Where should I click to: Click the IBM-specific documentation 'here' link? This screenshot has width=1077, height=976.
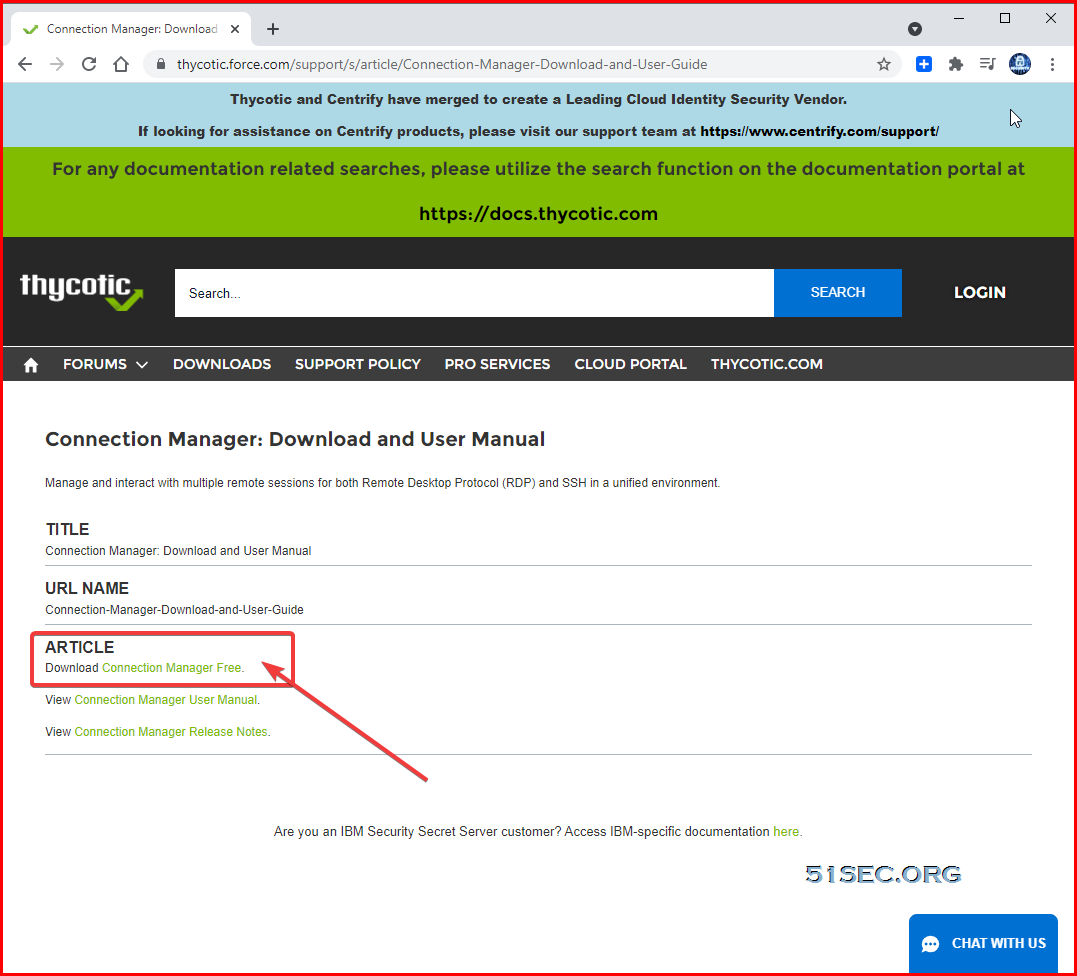(x=786, y=832)
